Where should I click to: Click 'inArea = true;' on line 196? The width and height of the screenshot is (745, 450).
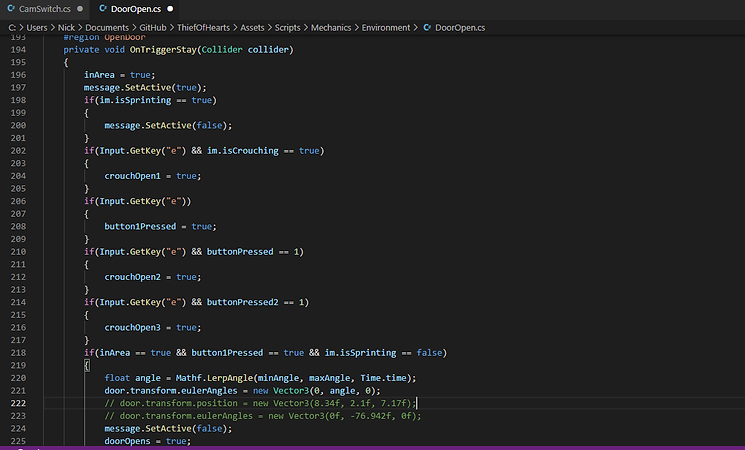click(119, 75)
